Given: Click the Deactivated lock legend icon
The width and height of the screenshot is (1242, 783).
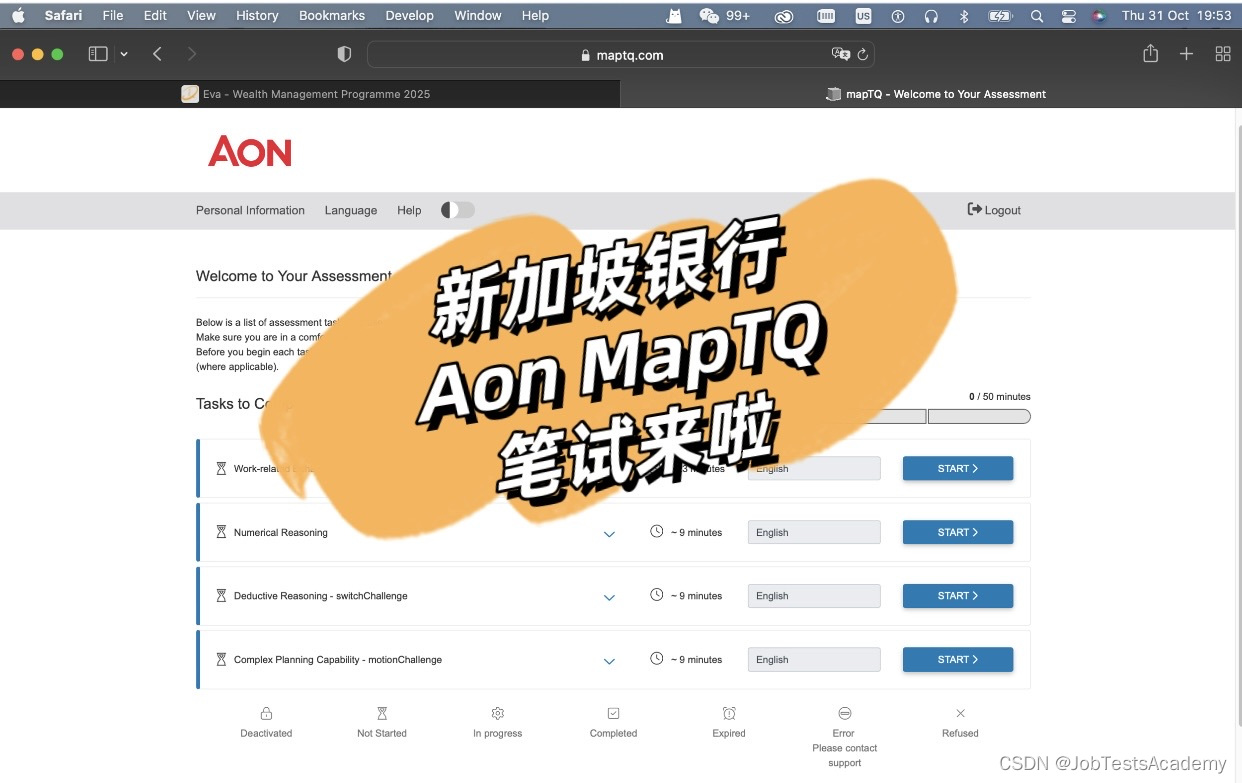Looking at the screenshot, I should pyautogui.click(x=266, y=713).
